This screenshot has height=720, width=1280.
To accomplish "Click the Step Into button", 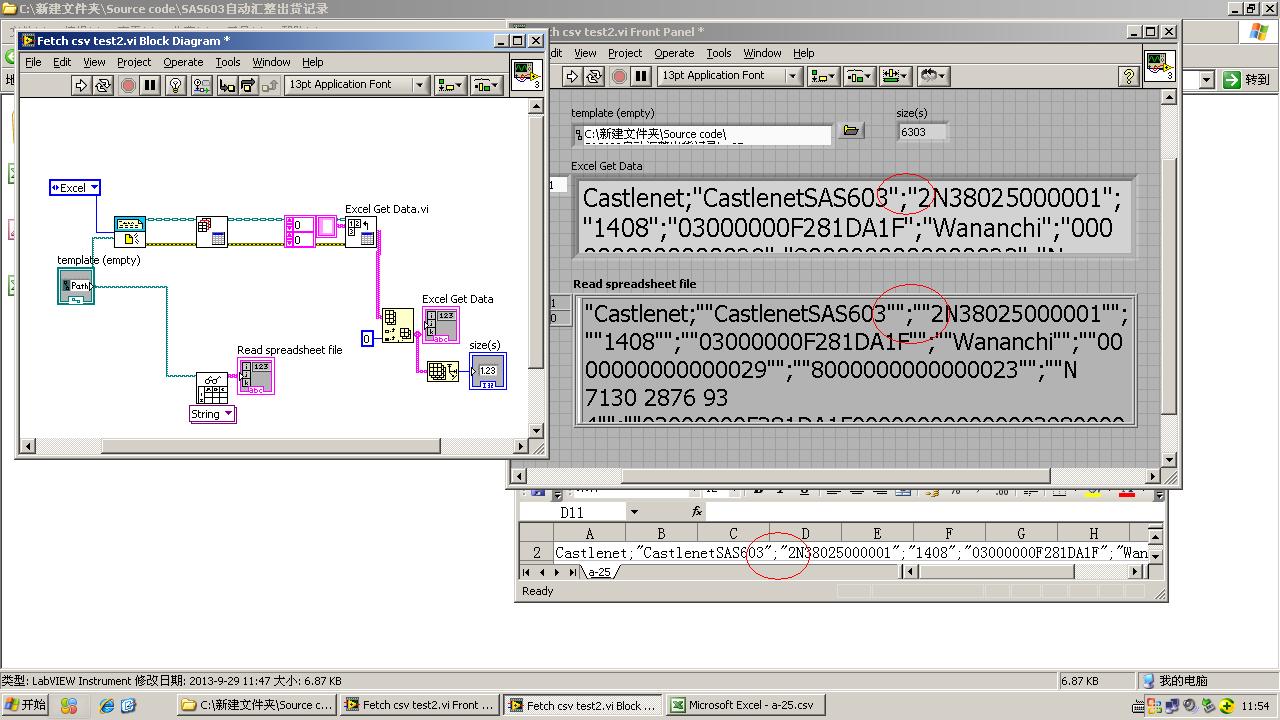I will 228,85.
